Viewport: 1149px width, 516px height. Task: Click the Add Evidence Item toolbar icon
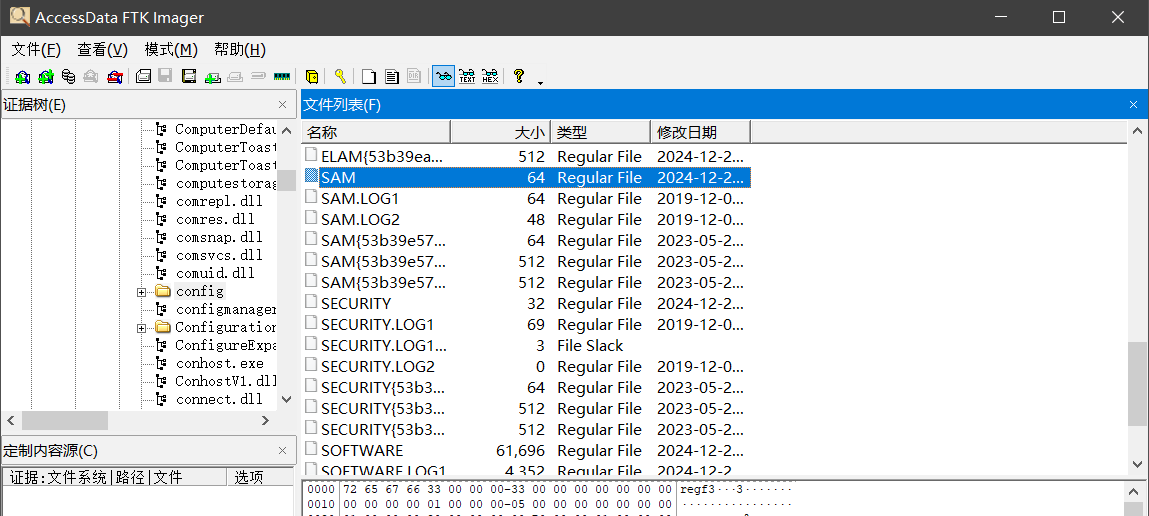click(x=23, y=76)
